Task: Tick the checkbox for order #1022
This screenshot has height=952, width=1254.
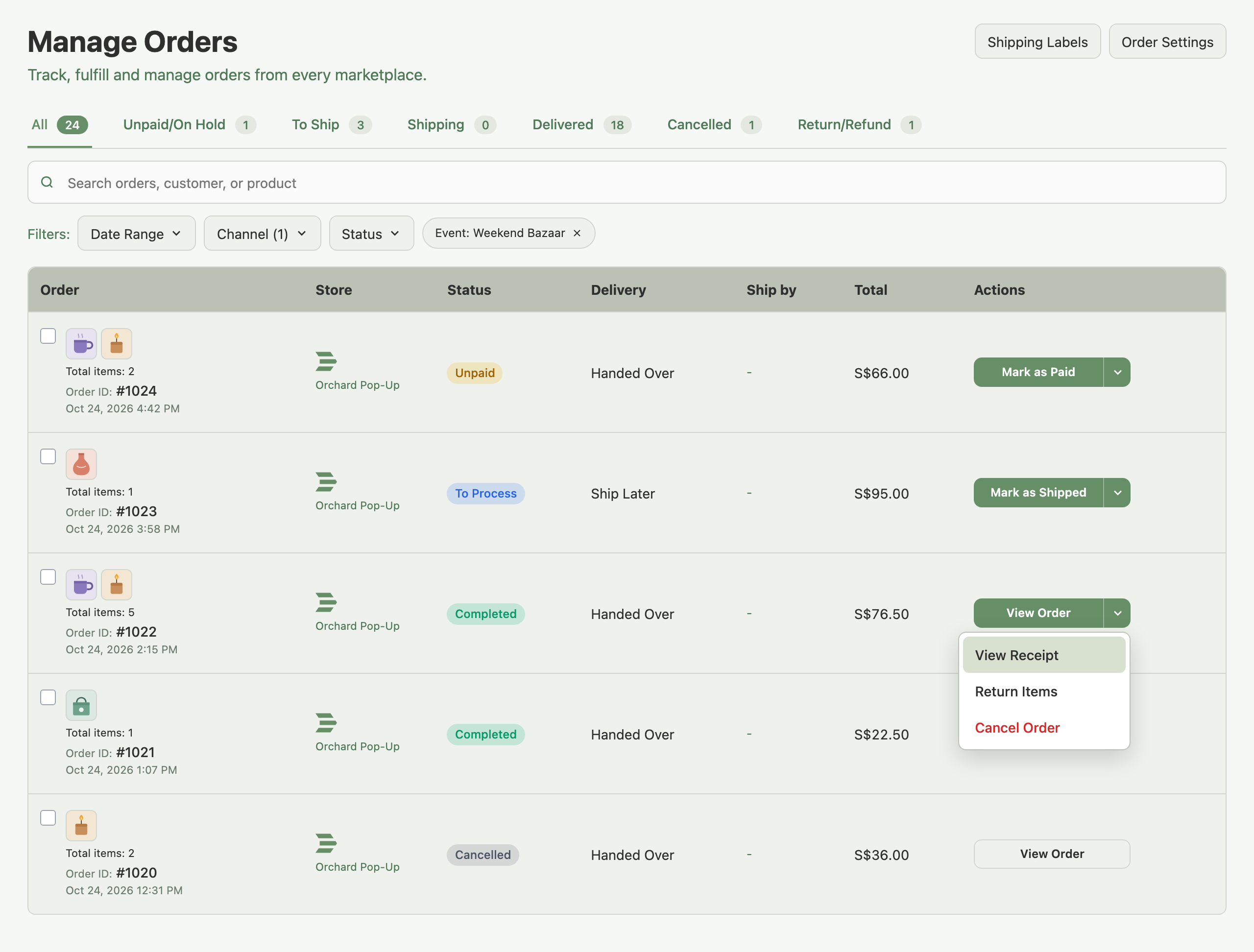Action: [48, 577]
